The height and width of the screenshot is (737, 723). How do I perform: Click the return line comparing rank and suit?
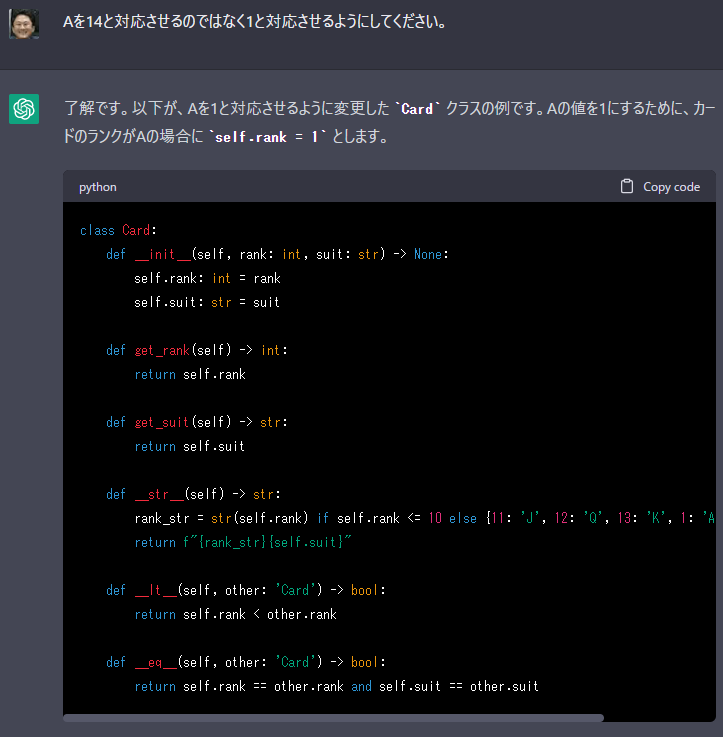337,686
